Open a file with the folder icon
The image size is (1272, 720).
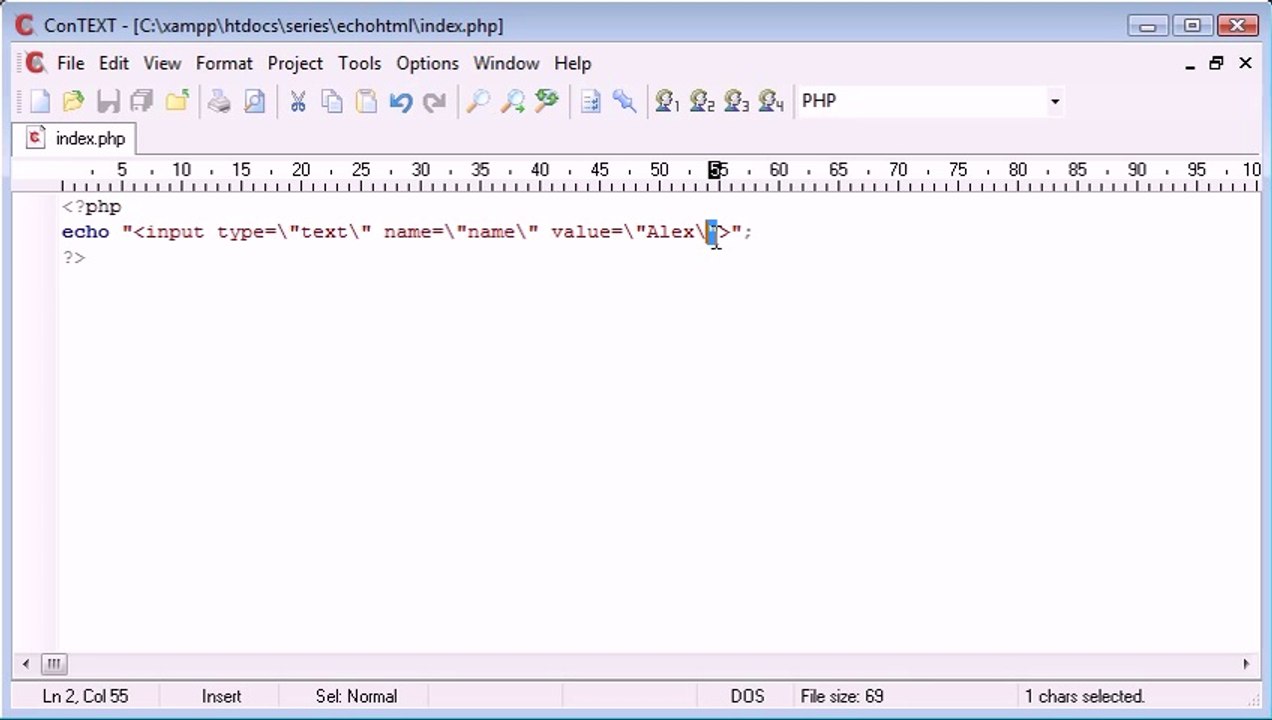pyautogui.click(x=73, y=101)
